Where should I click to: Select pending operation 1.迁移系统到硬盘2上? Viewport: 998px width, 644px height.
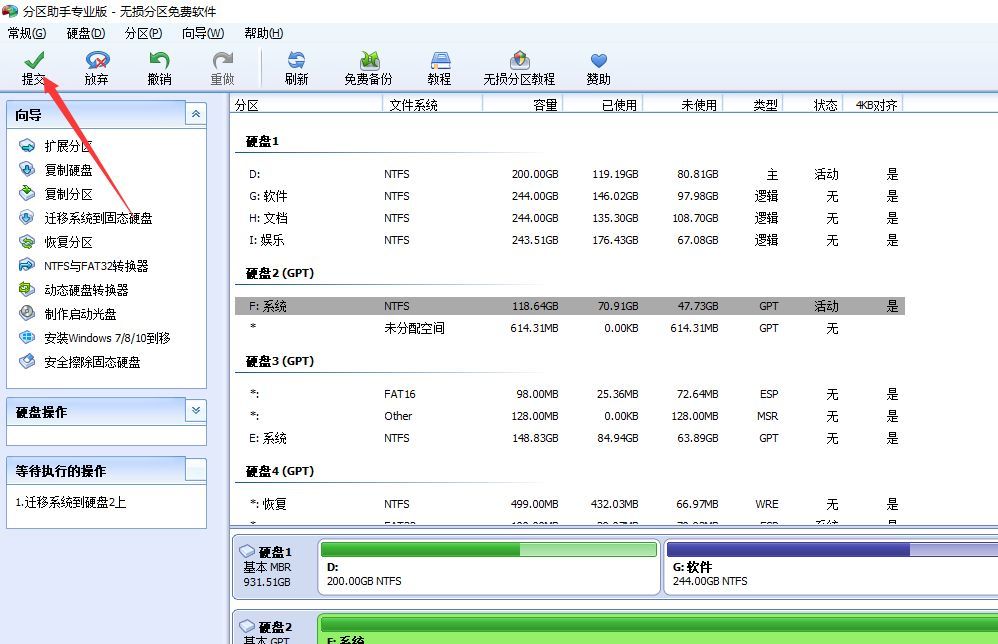click(71, 502)
